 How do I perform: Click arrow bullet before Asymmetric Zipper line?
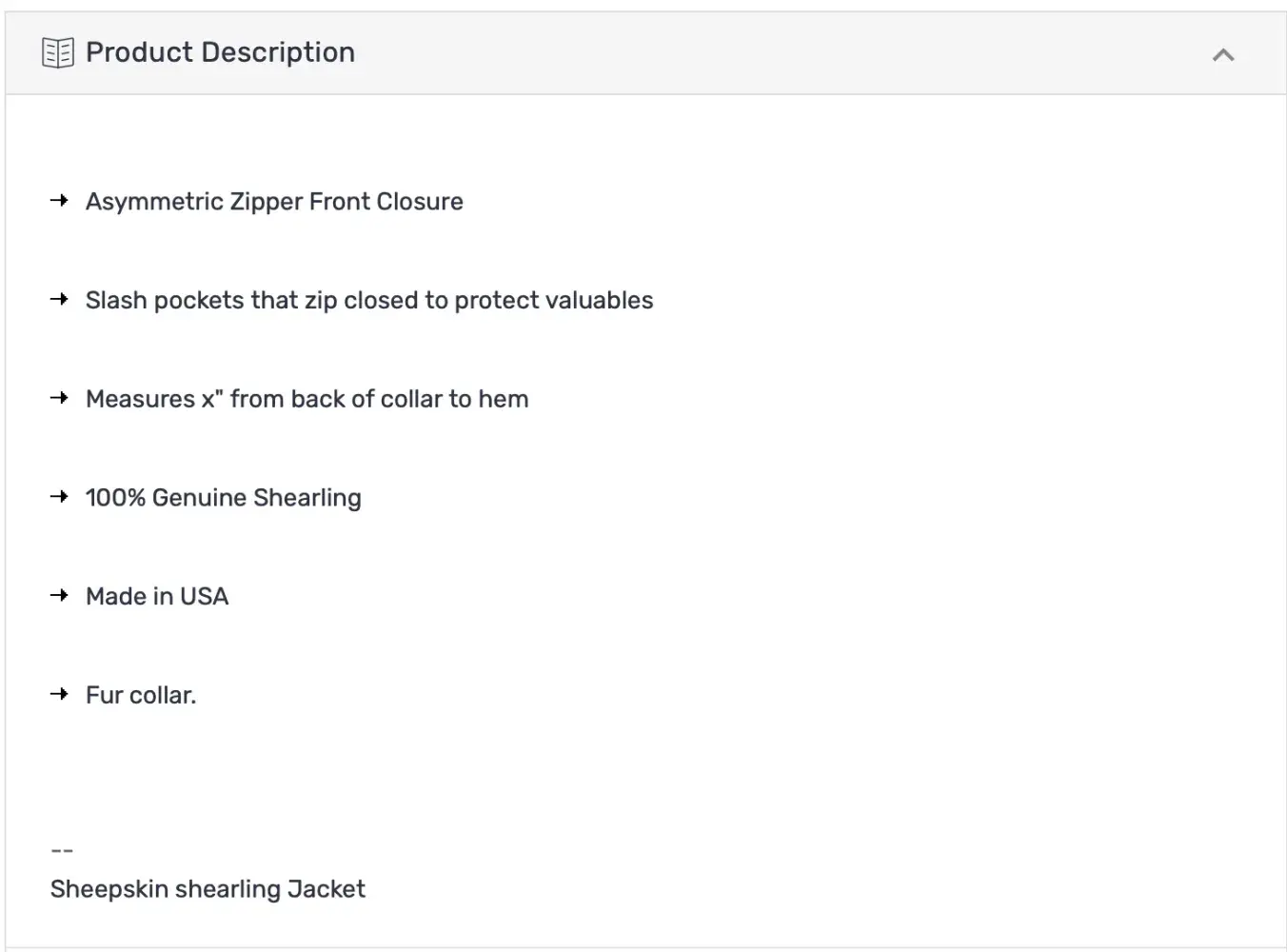point(59,201)
